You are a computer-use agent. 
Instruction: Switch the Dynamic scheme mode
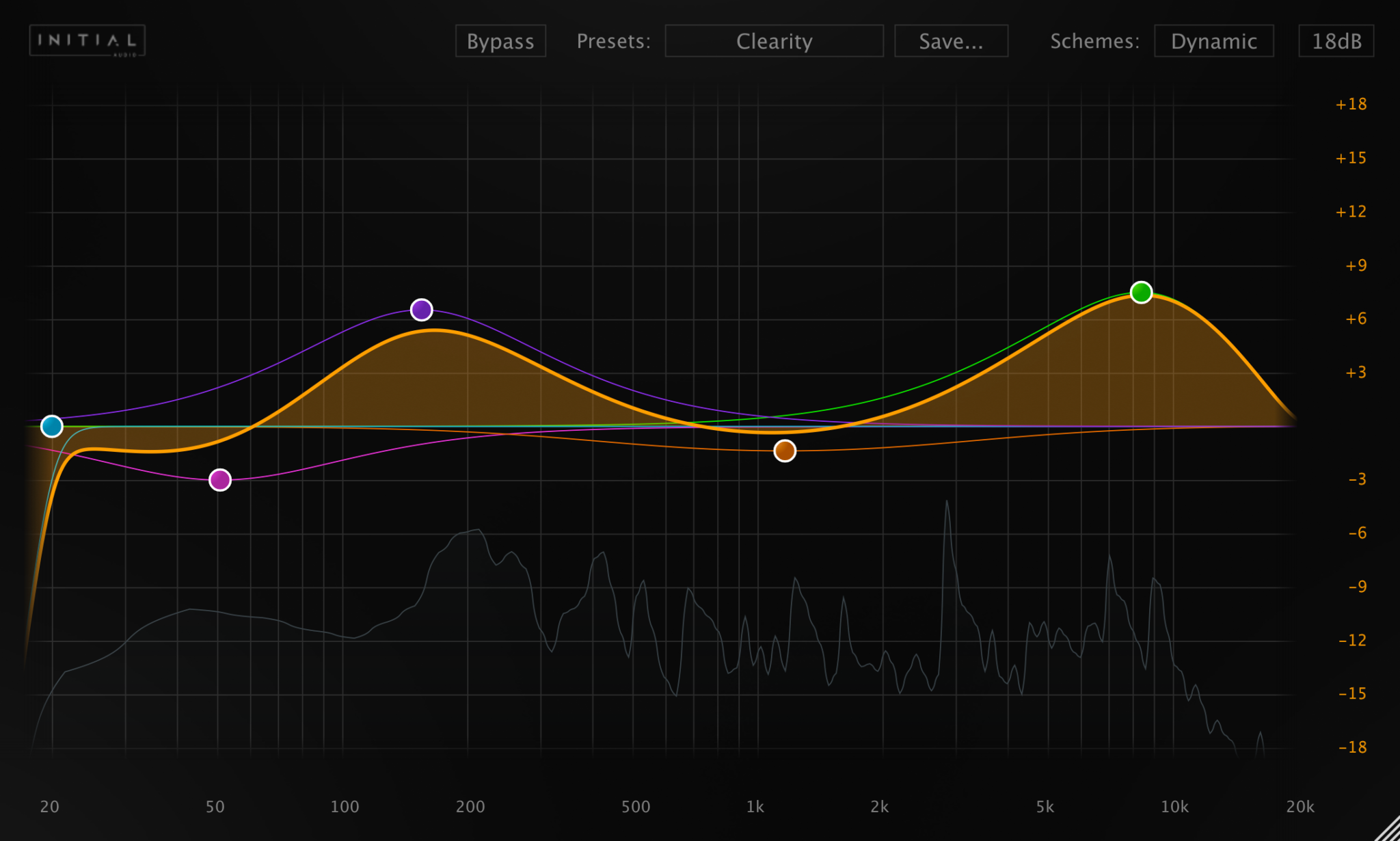(x=1214, y=41)
